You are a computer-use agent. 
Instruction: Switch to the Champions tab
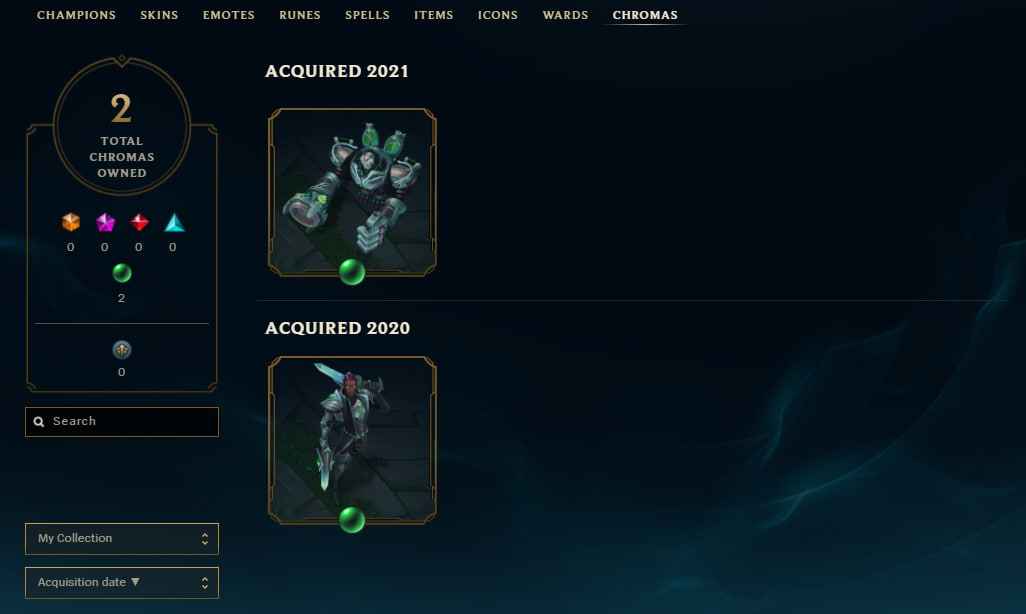pyautogui.click(x=77, y=15)
